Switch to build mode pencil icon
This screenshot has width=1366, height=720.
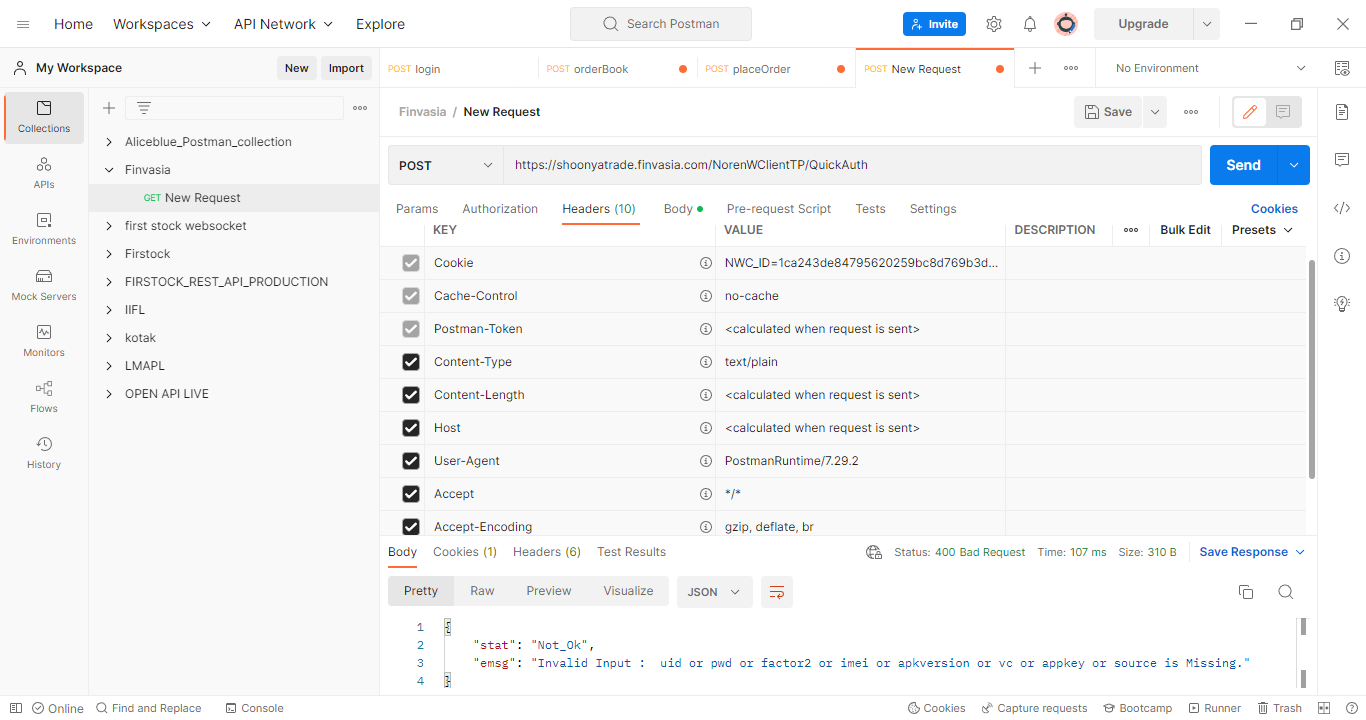coord(1249,112)
